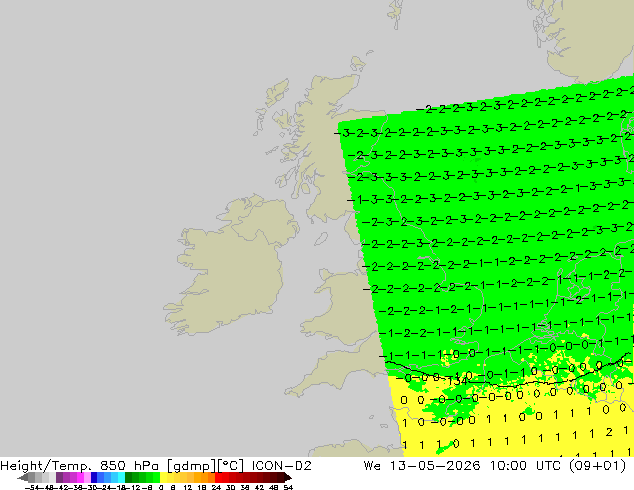The width and height of the screenshot is (634, 490).
Task: Click the '134' height contour label
Action: 458,381
